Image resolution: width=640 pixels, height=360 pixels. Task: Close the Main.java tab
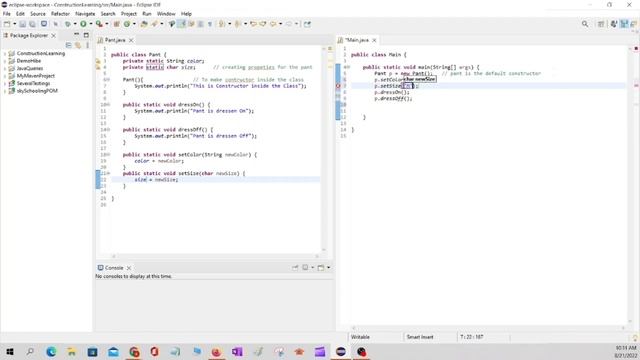click(374, 40)
